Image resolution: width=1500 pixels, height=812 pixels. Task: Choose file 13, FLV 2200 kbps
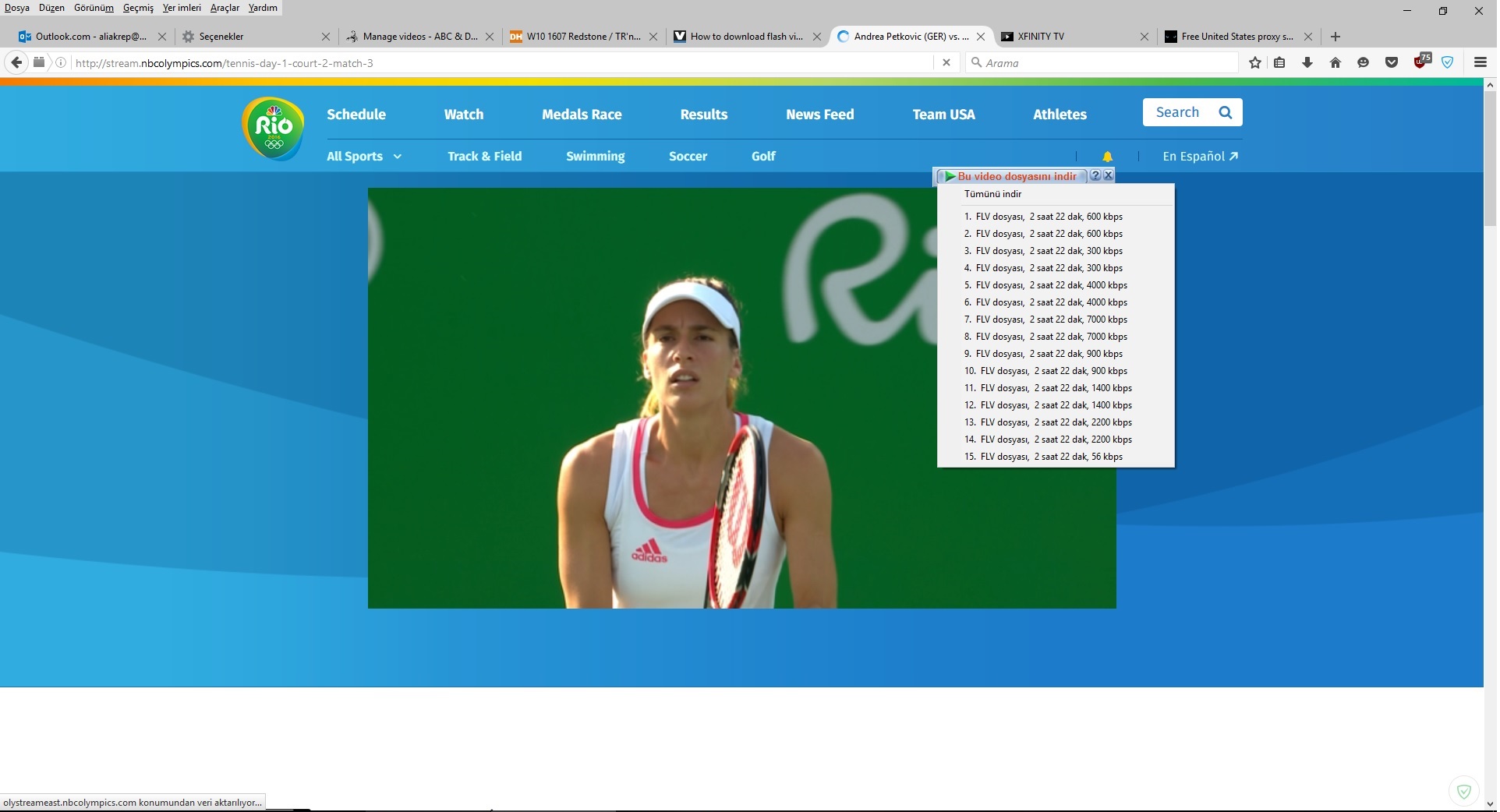pos(1056,422)
